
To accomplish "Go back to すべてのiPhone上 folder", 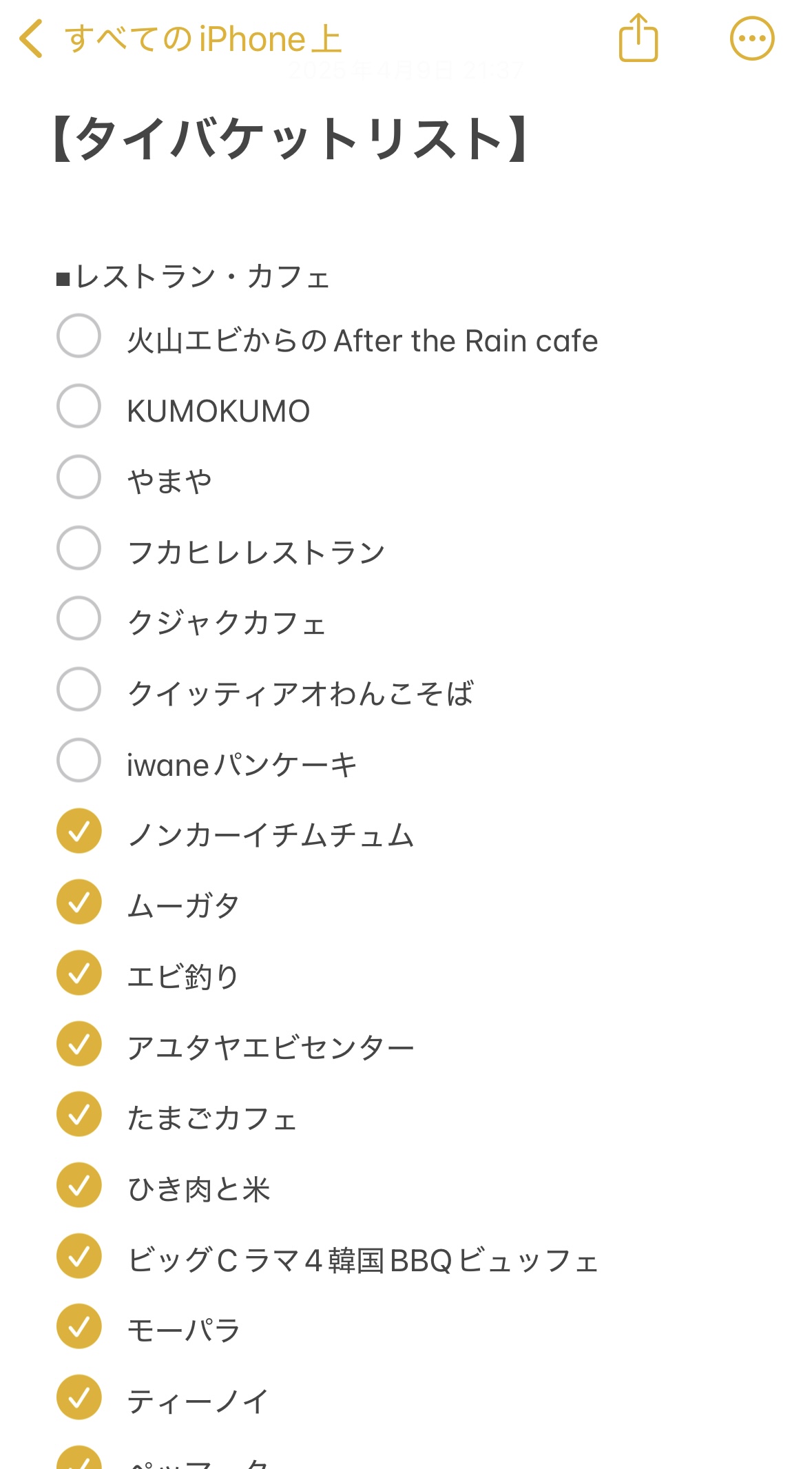I will (x=202, y=39).
